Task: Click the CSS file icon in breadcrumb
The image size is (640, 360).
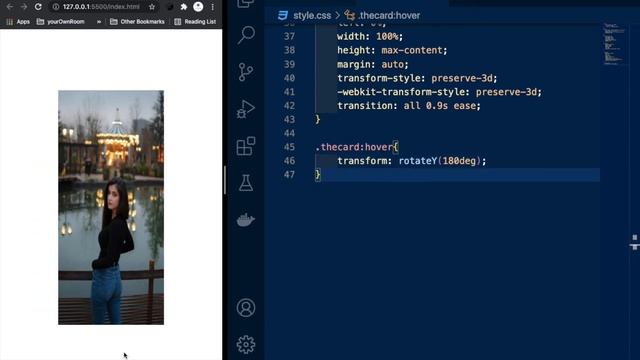Action: click(282, 16)
